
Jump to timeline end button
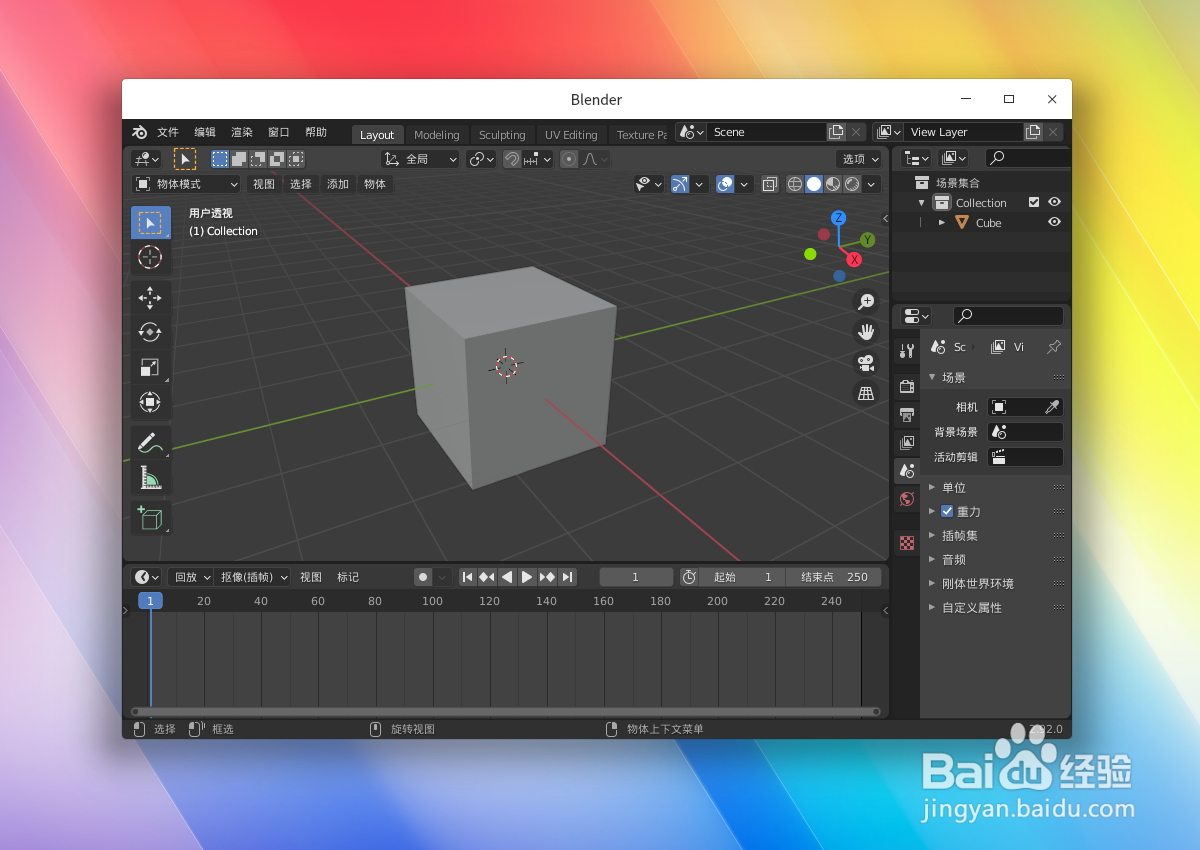pyautogui.click(x=567, y=577)
